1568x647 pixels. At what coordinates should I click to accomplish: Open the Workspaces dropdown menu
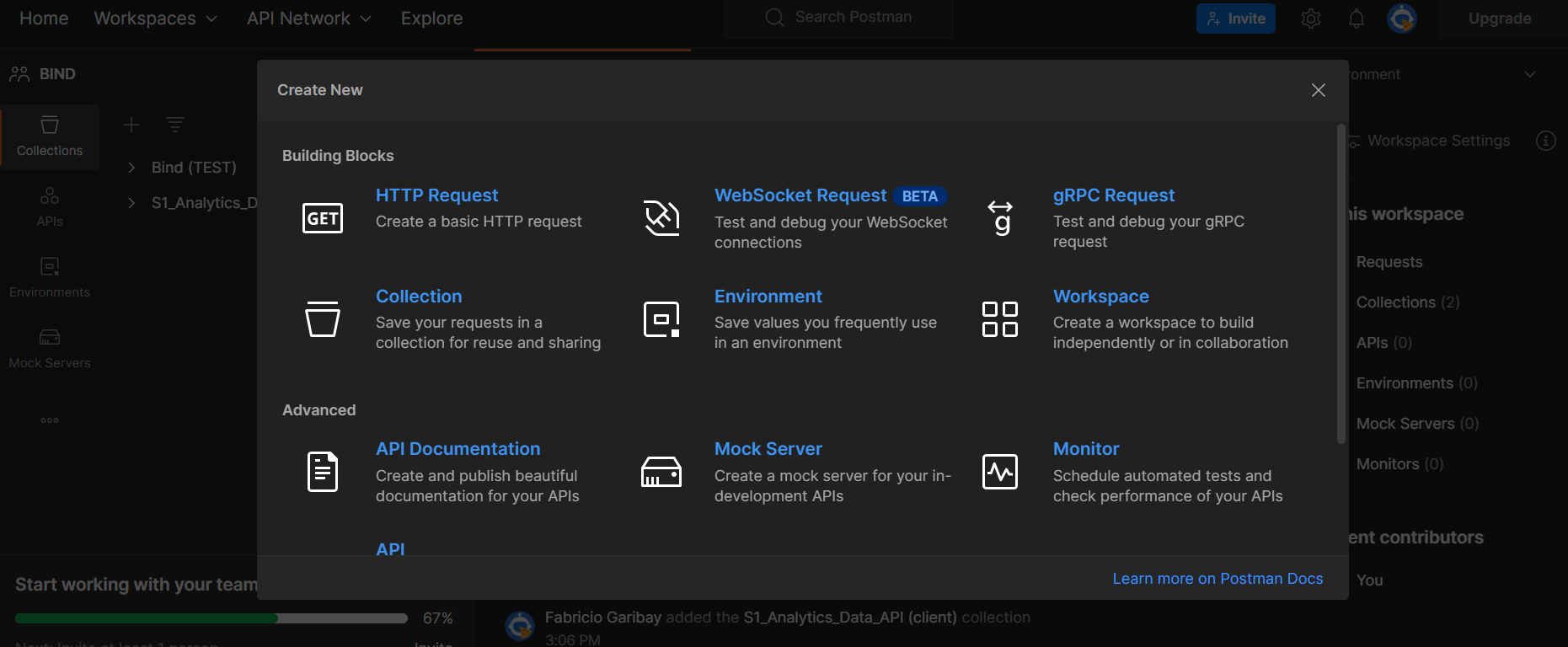click(156, 19)
